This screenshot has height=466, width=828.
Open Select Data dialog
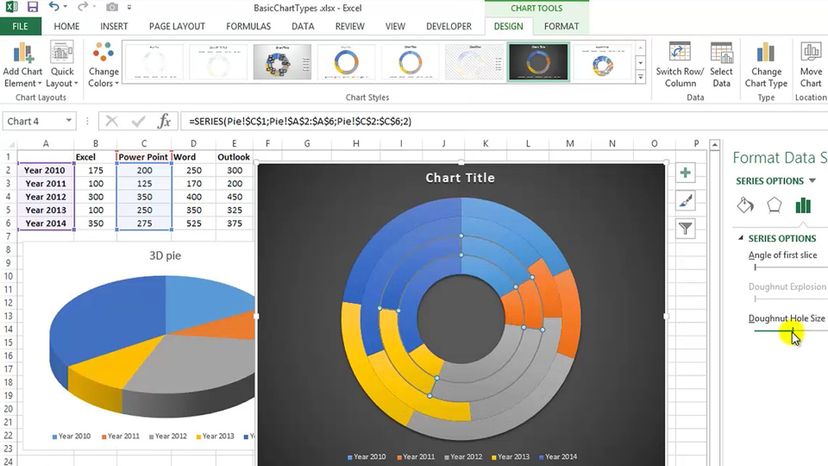click(721, 65)
